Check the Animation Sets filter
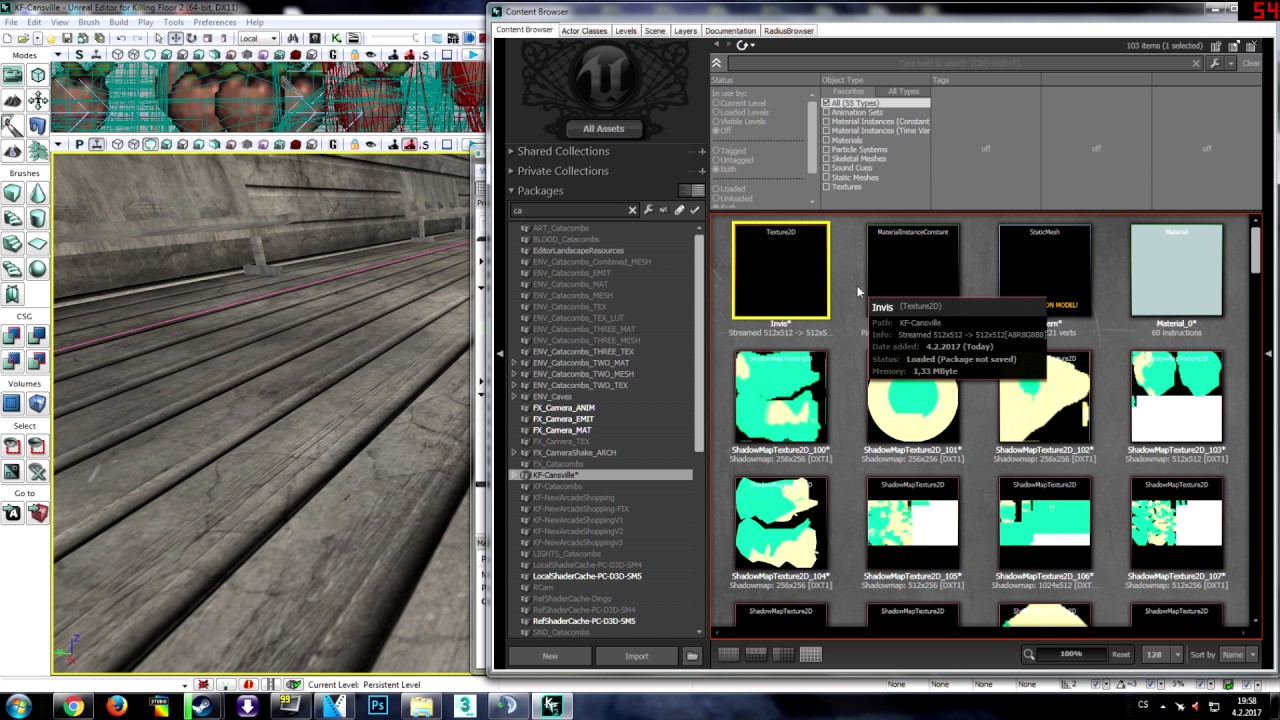This screenshot has height=720, width=1280. pos(826,112)
